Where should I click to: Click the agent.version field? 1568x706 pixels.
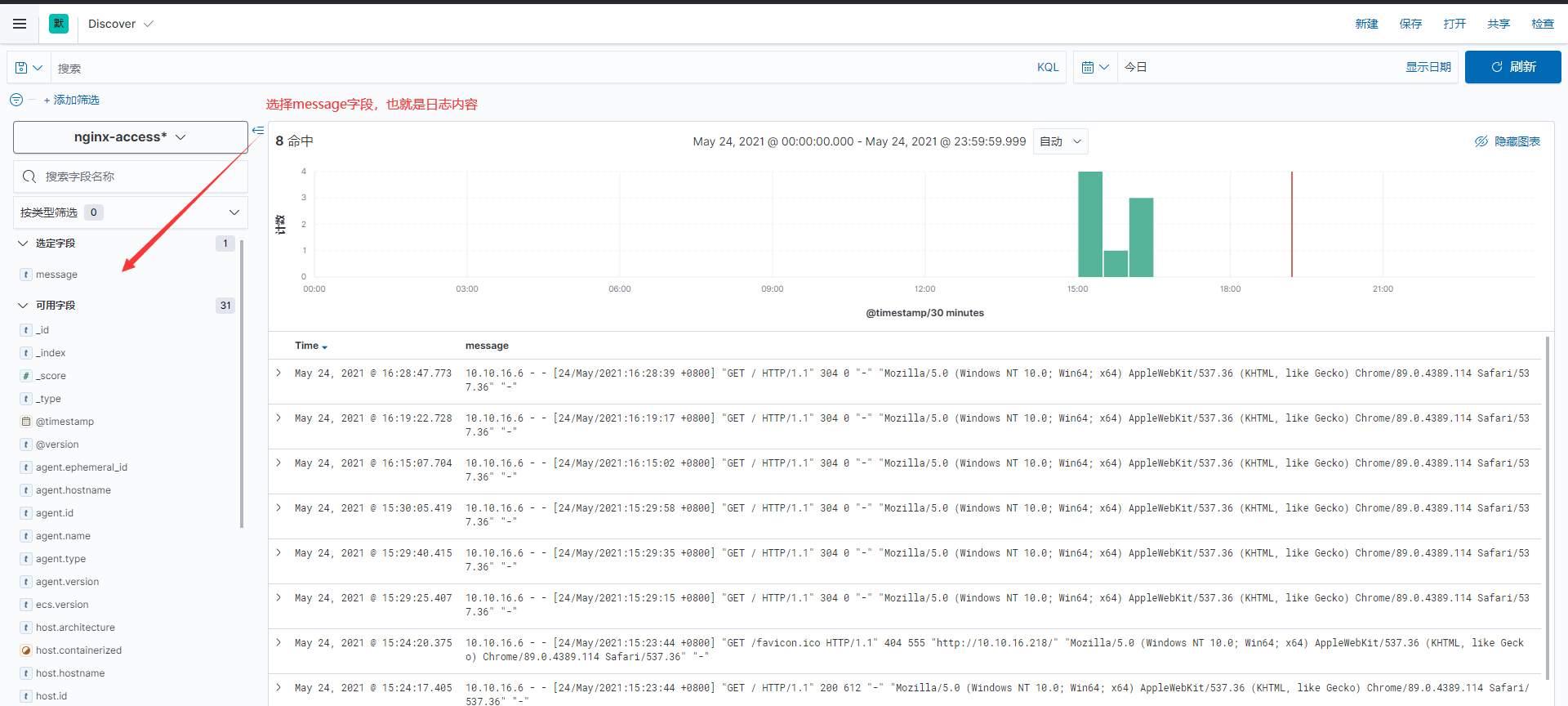coord(67,582)
